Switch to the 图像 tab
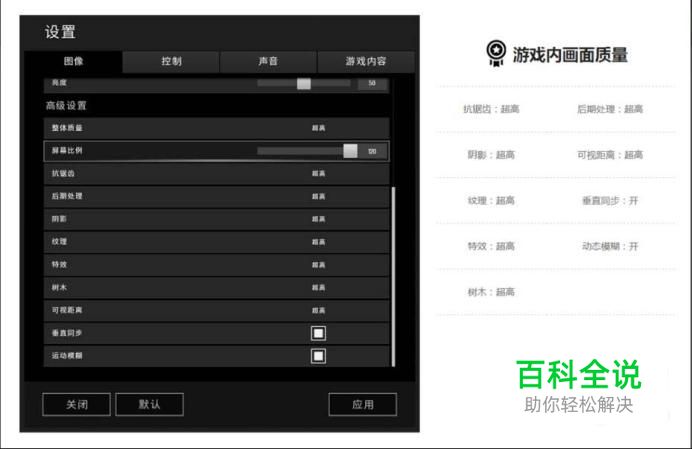The image size is (692, 449). click(x=73, y=61)
